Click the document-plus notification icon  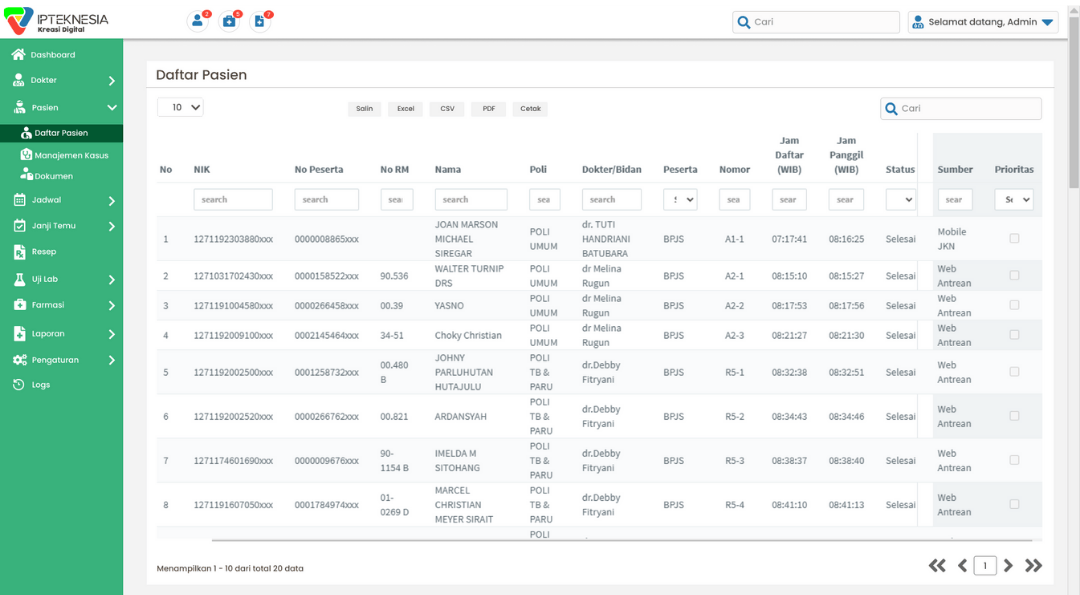point(260,21)
